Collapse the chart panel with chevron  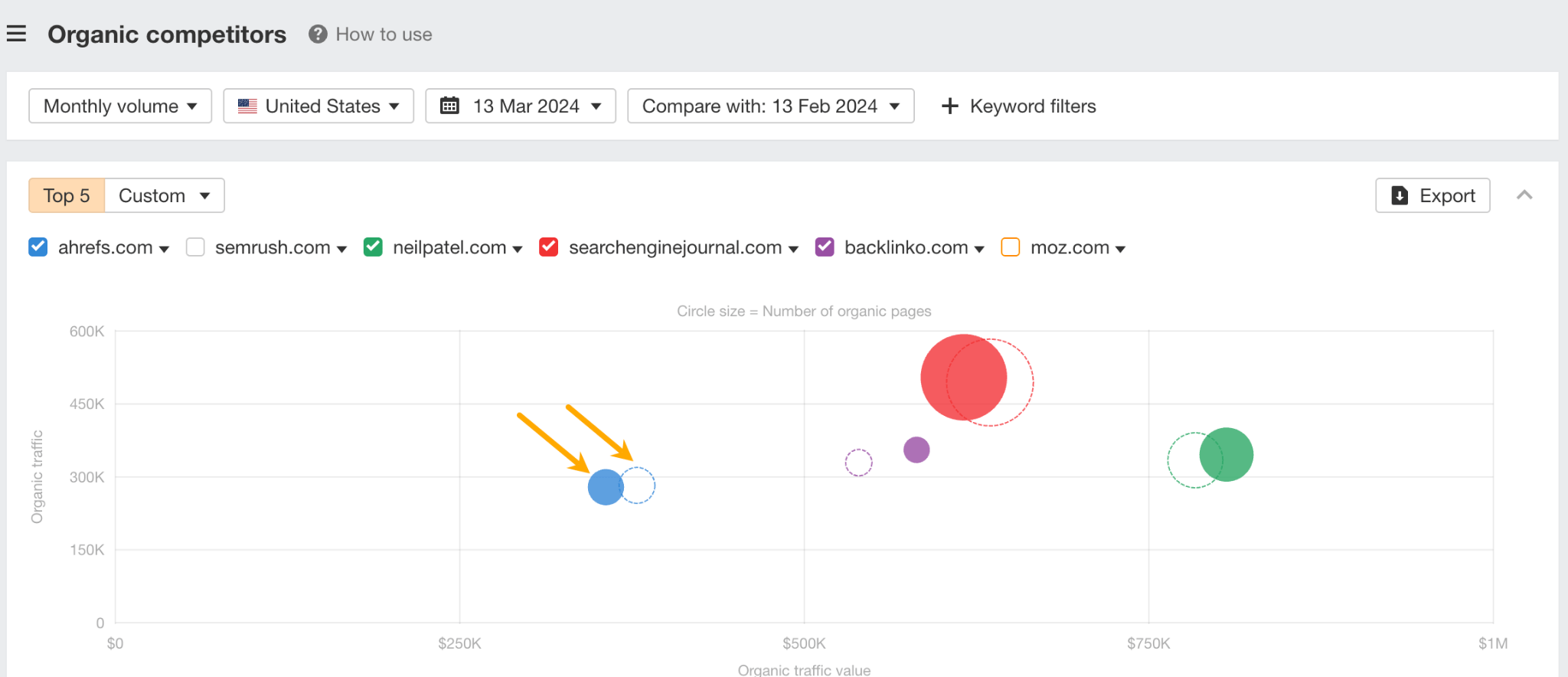click(x=1524, y=195)
